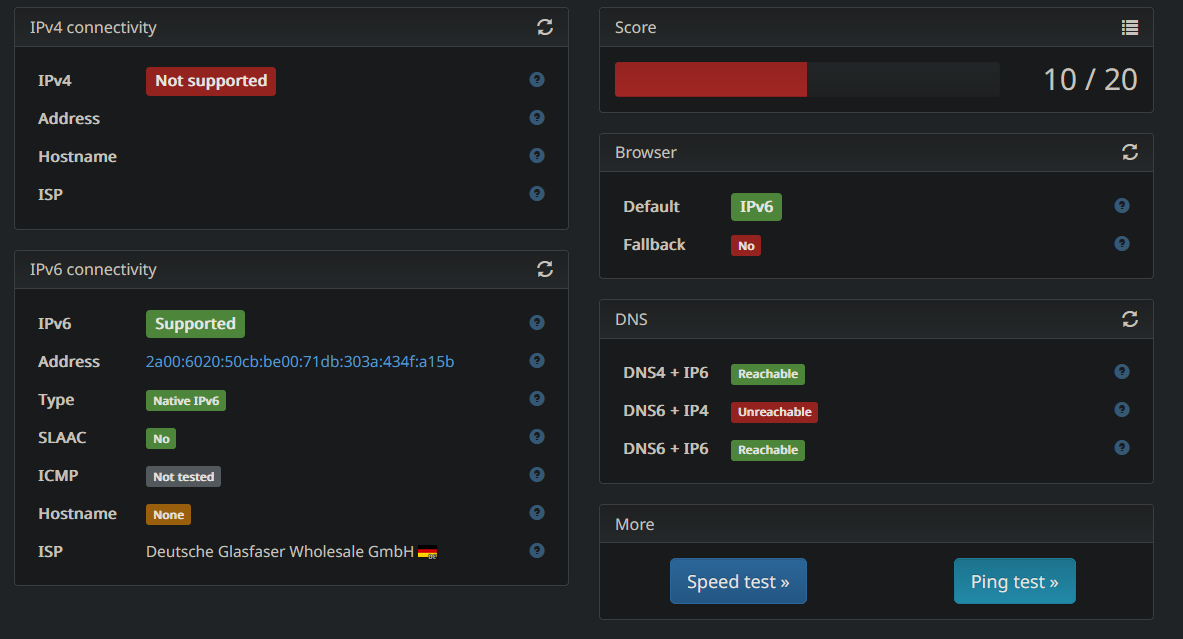
Task: Click the Native IPv6 type badge
Action: pos(186,401)
